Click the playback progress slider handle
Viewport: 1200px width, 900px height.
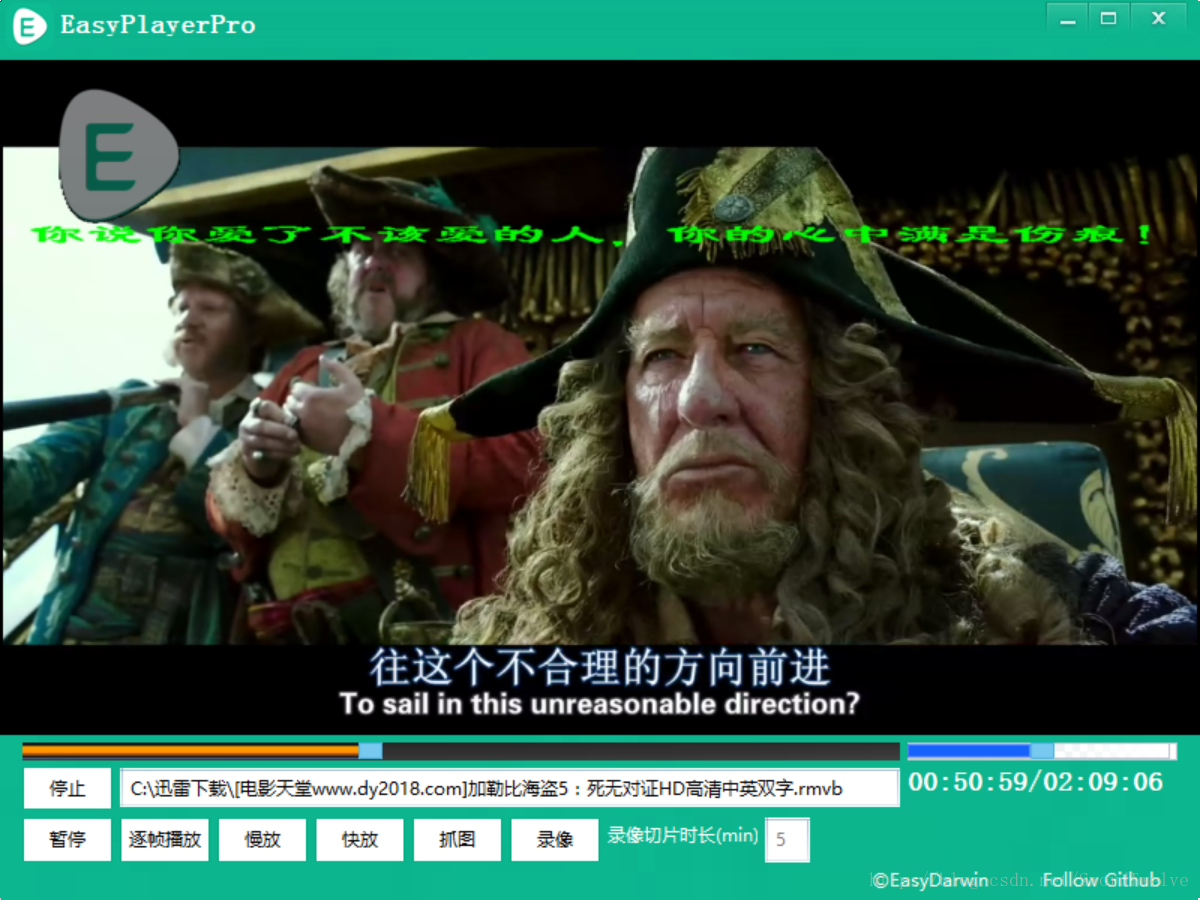coord(370,751)
